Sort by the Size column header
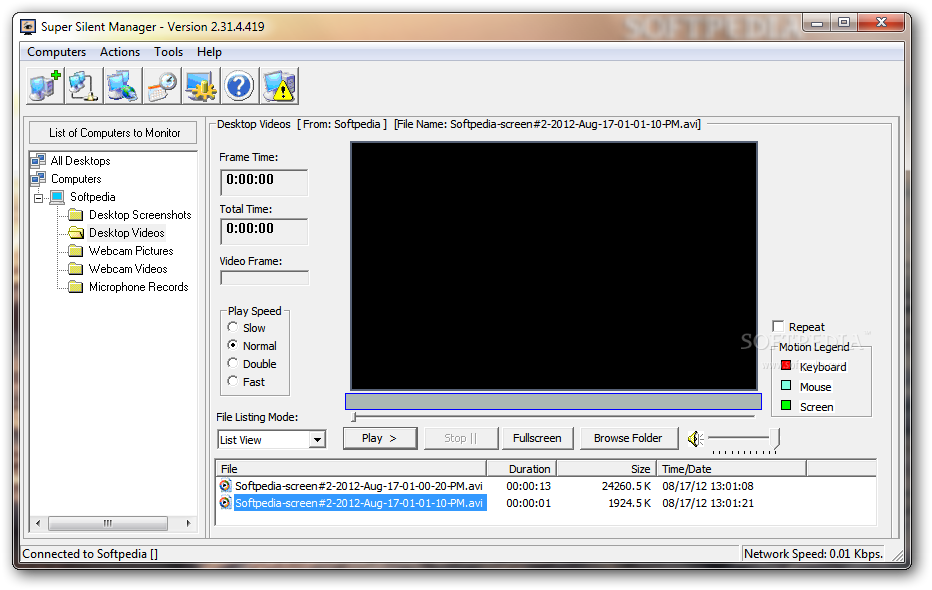 [606, 469]
